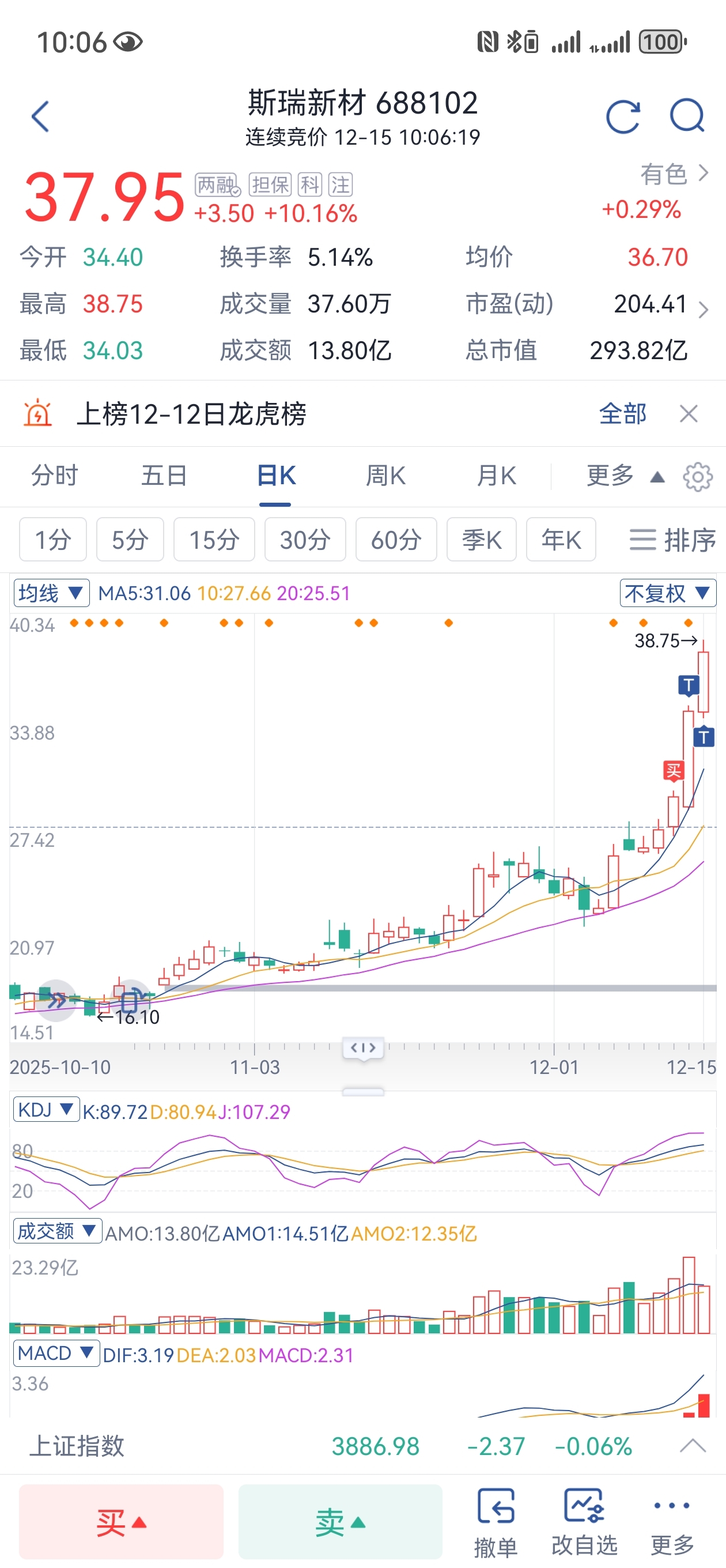Viewport: 726px width, 1568px height.
Task: Tap the 龙虎榜 alarm alert icon
Action: tap(37, 413)
